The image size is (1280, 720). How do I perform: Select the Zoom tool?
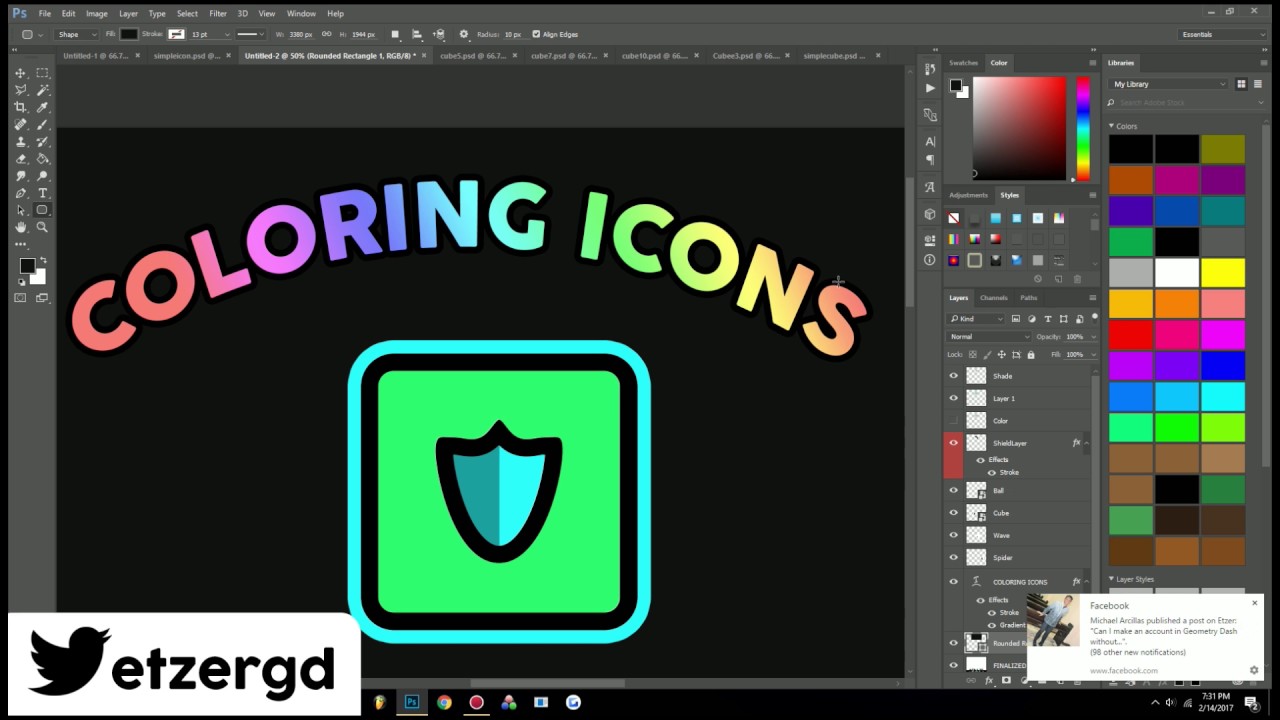click(x=42, y=227)
